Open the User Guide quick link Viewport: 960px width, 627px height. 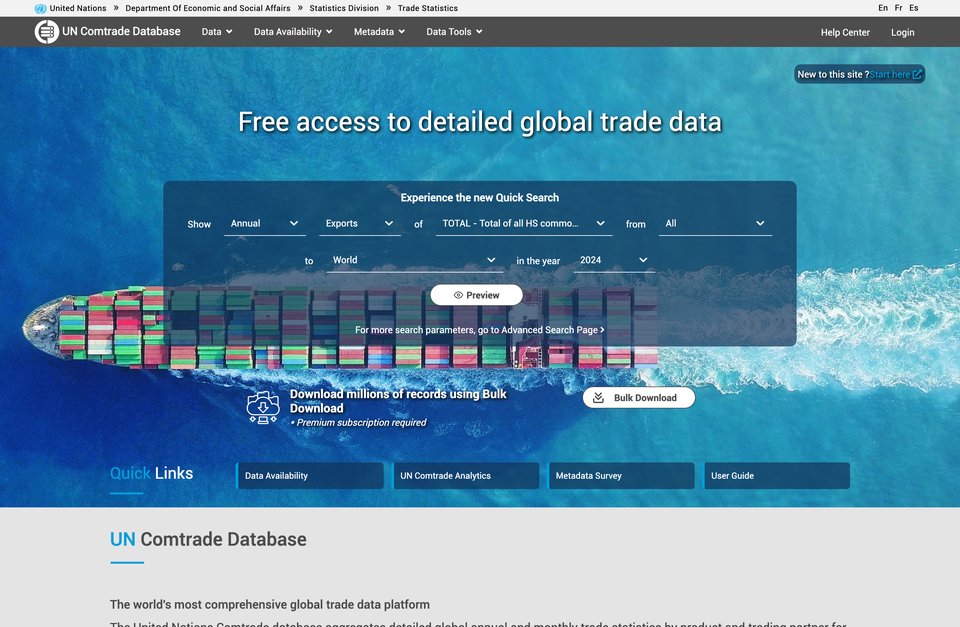pyautogui.click(x=776, y=476)
